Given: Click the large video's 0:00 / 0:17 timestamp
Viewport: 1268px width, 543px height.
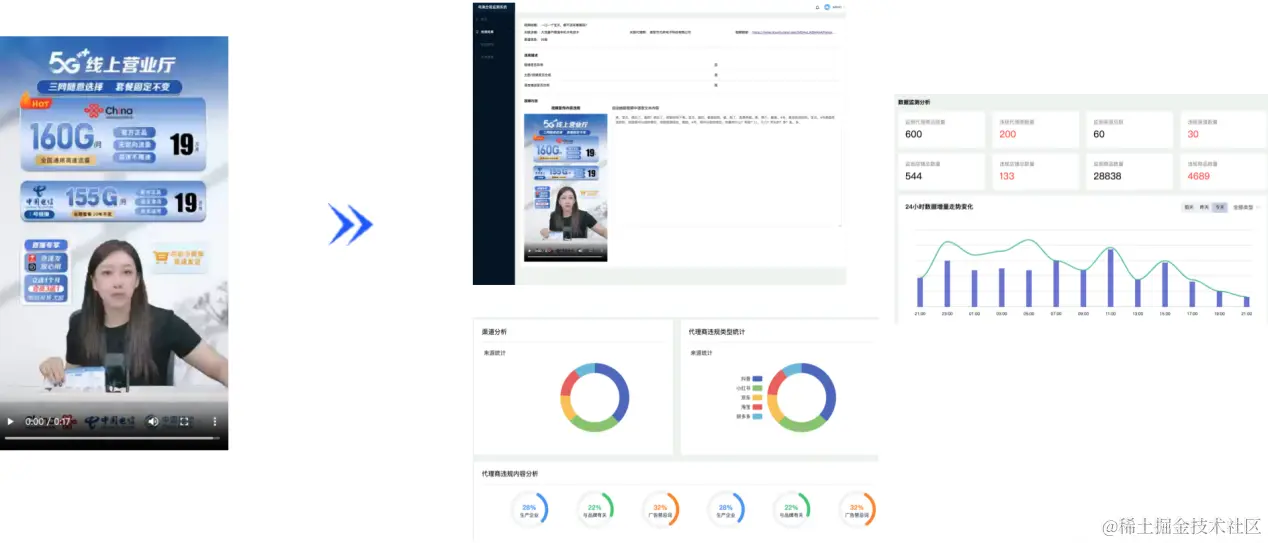Looking at the screenshot, I should [47, 422].
